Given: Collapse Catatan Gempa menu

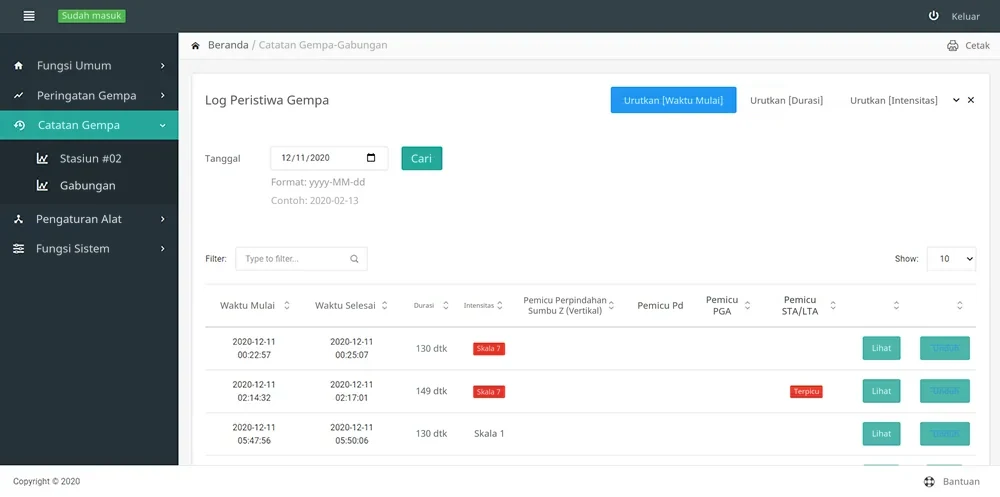Looking at the screenshot, I should tap(163, 126).
